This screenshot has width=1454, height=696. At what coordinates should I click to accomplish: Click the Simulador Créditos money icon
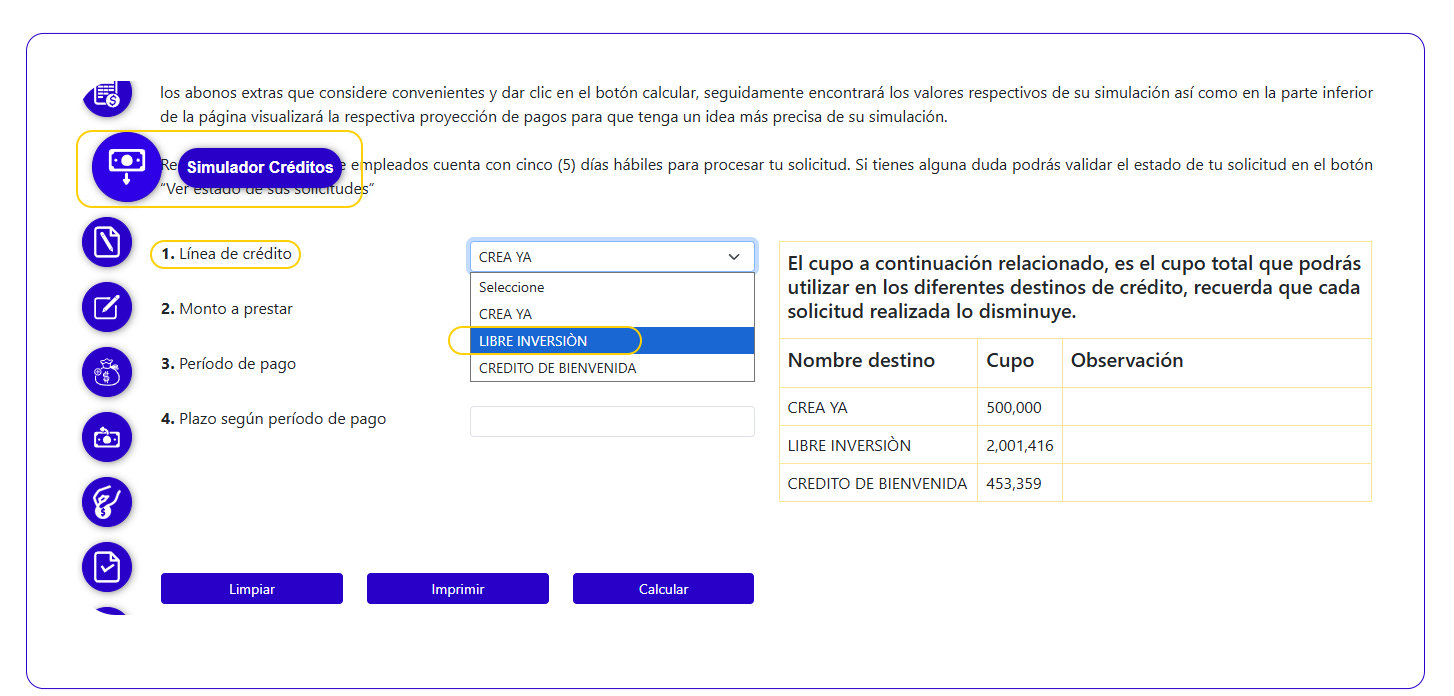(126, 167)
